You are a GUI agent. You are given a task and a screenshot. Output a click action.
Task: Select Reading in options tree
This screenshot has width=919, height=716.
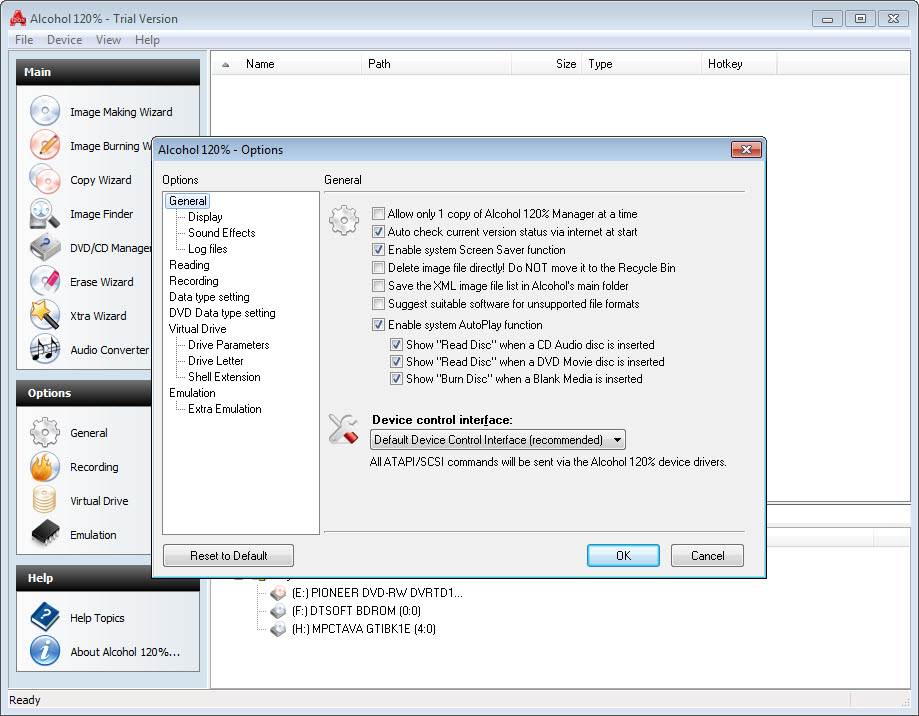click(x=189, y=265)
